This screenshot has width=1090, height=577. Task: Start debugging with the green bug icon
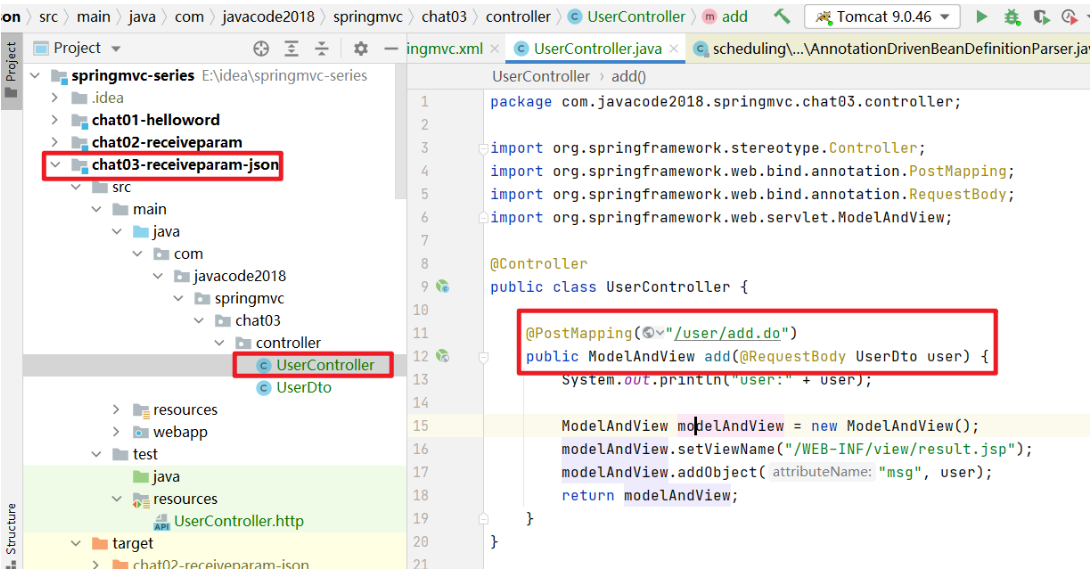pyautogui.click(x=1011, y=17)
